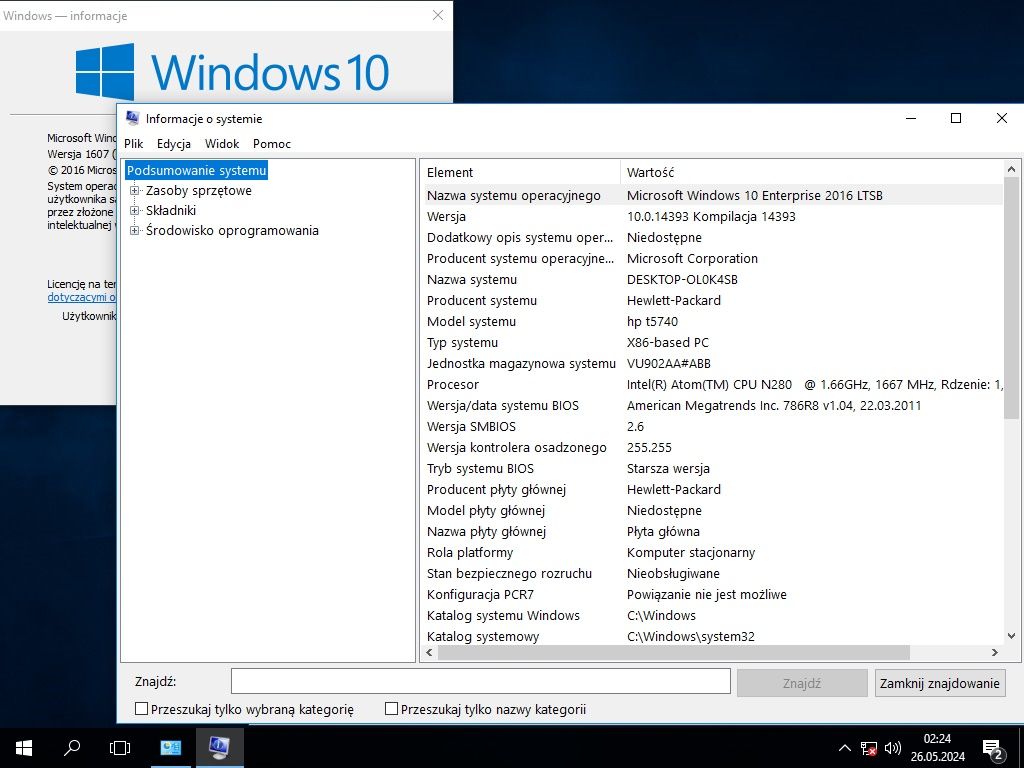Click the Znajdź text input field
This screenshot has height=768, width=1024.
(481, 681)
